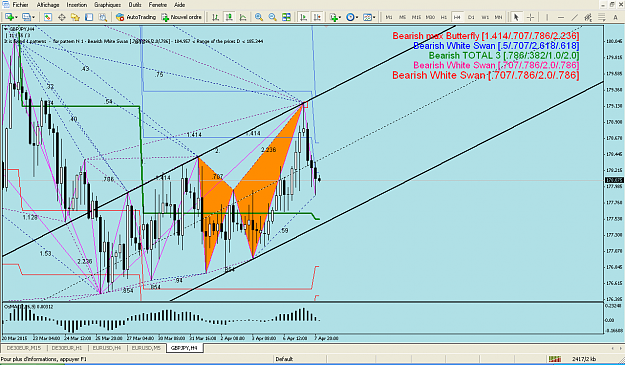The width and height of the screenshot is (625, 365).
Task: Click Bearish max Butterfly pattern label
Action: tap(485, 36)
